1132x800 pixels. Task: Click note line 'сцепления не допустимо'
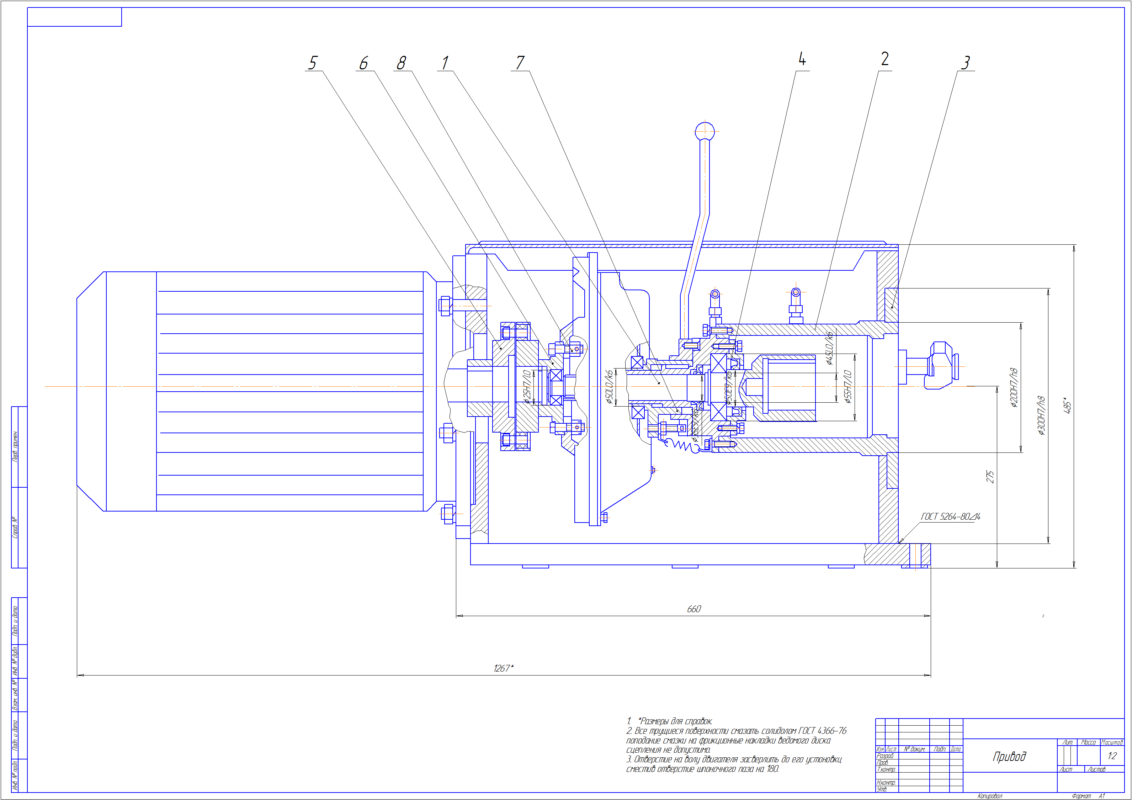click(669, 750)
